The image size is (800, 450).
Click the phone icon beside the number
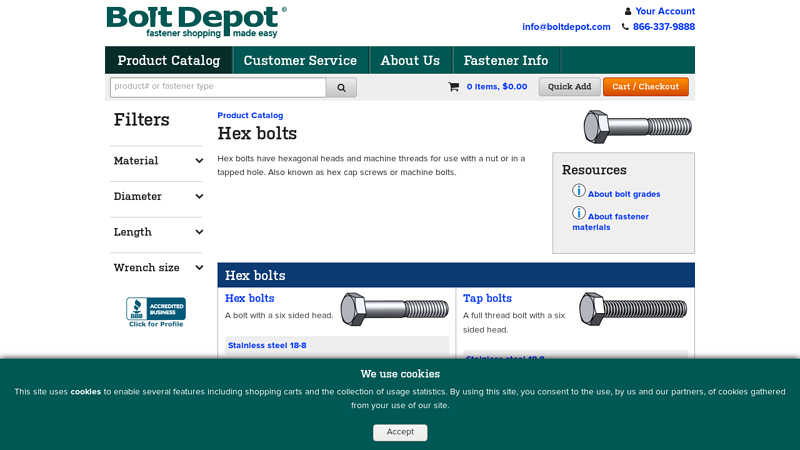click(x=625, y=27)
